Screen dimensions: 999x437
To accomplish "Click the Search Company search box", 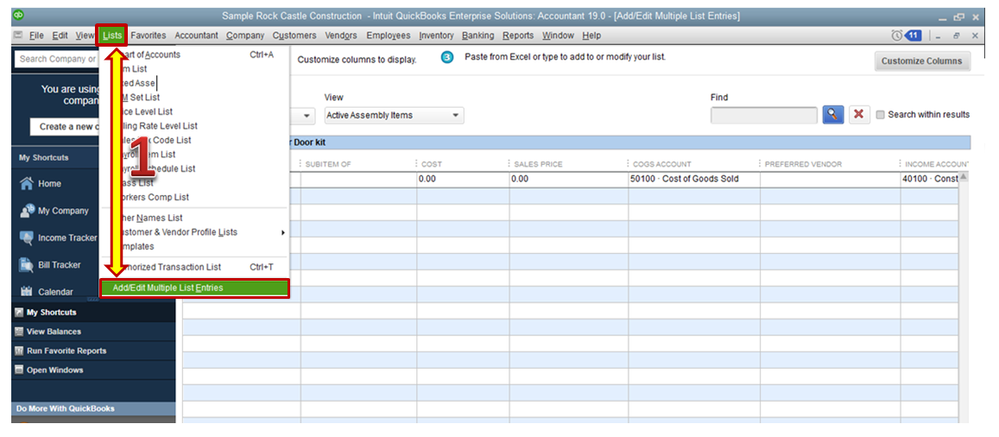I will point(56,59).
